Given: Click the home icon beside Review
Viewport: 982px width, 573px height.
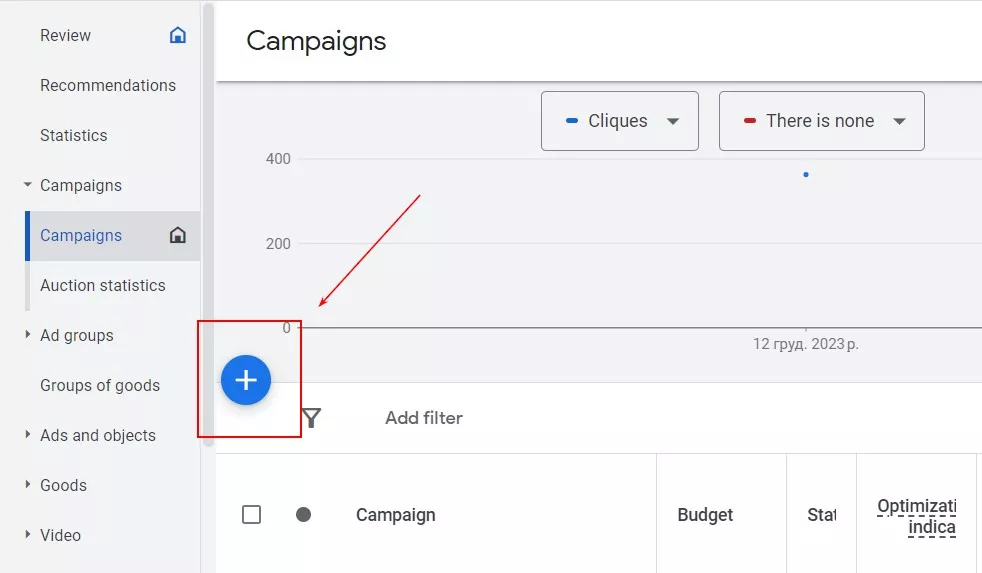Looking at the screenshot, I should (x=178, y=35).
